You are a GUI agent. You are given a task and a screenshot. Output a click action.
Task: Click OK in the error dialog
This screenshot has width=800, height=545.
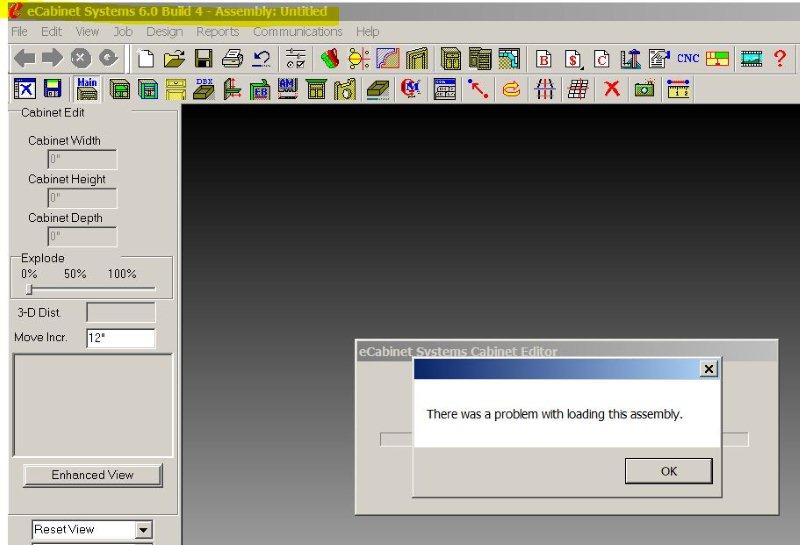click(668, 471)
